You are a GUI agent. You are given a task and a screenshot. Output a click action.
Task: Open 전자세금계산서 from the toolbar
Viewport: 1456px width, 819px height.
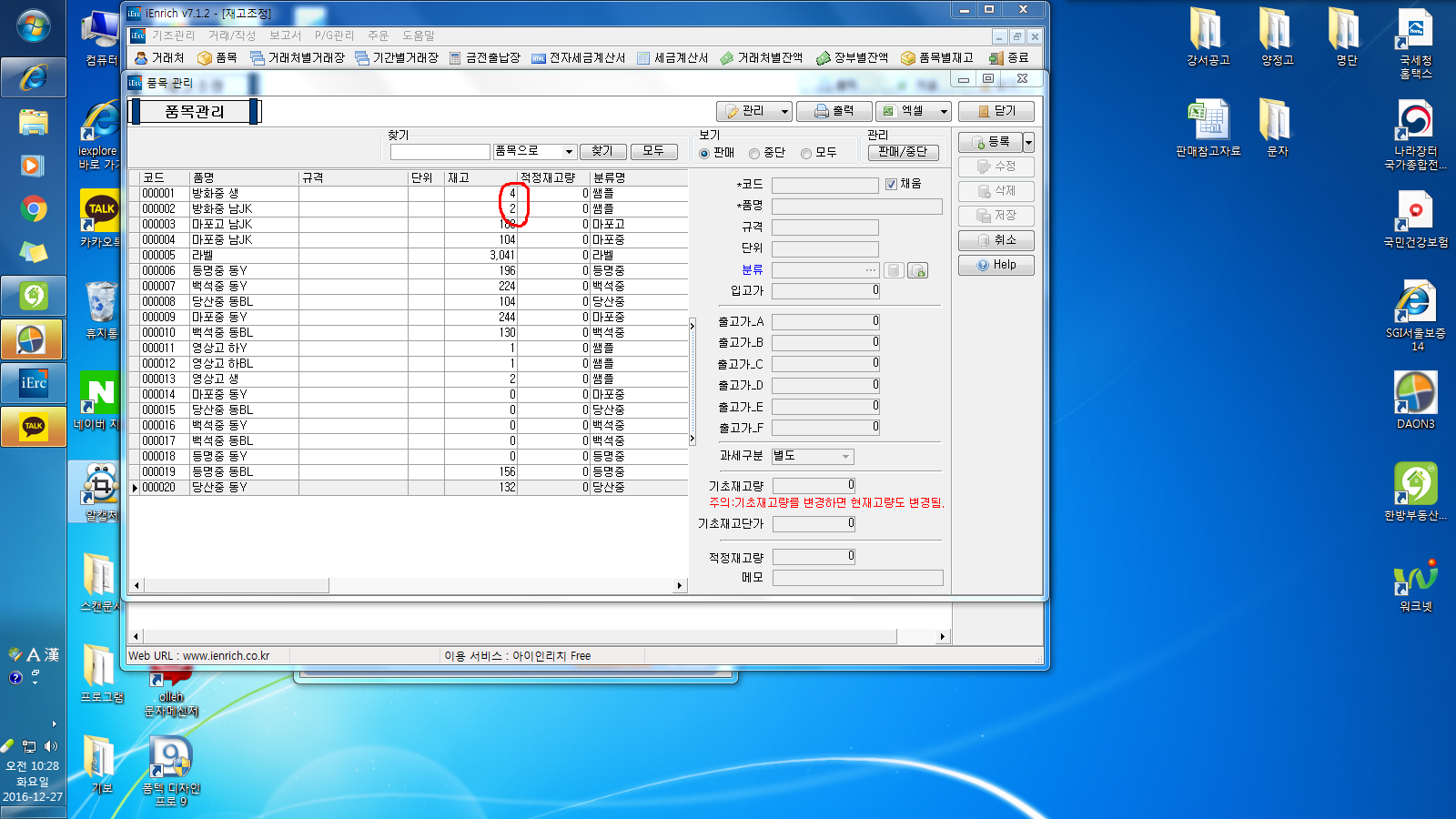click(x=579, y=58)
